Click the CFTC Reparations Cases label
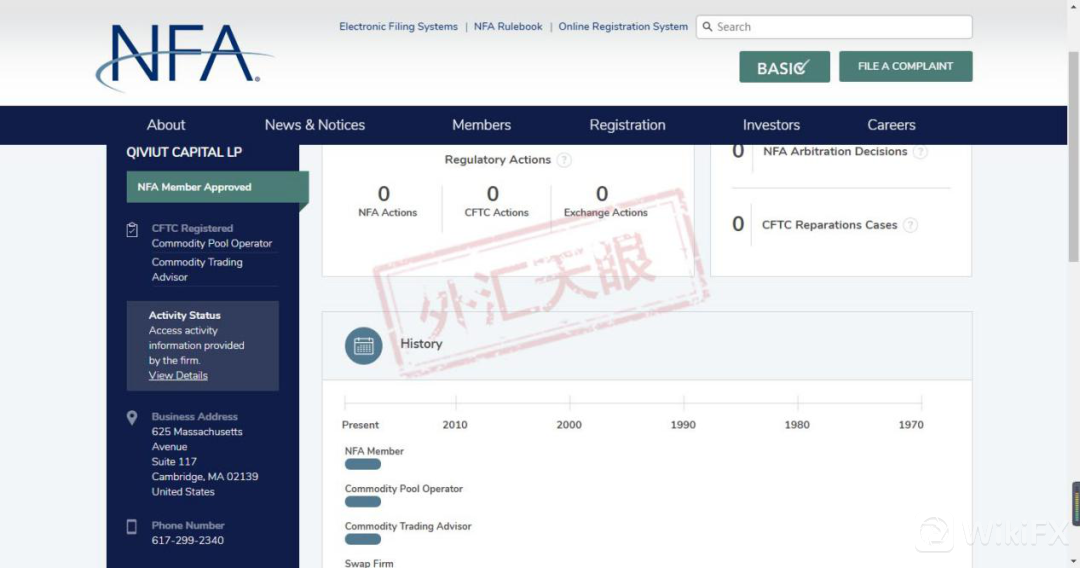The width and height of the screenshot is (1080, 568). [x=829, y=225]
